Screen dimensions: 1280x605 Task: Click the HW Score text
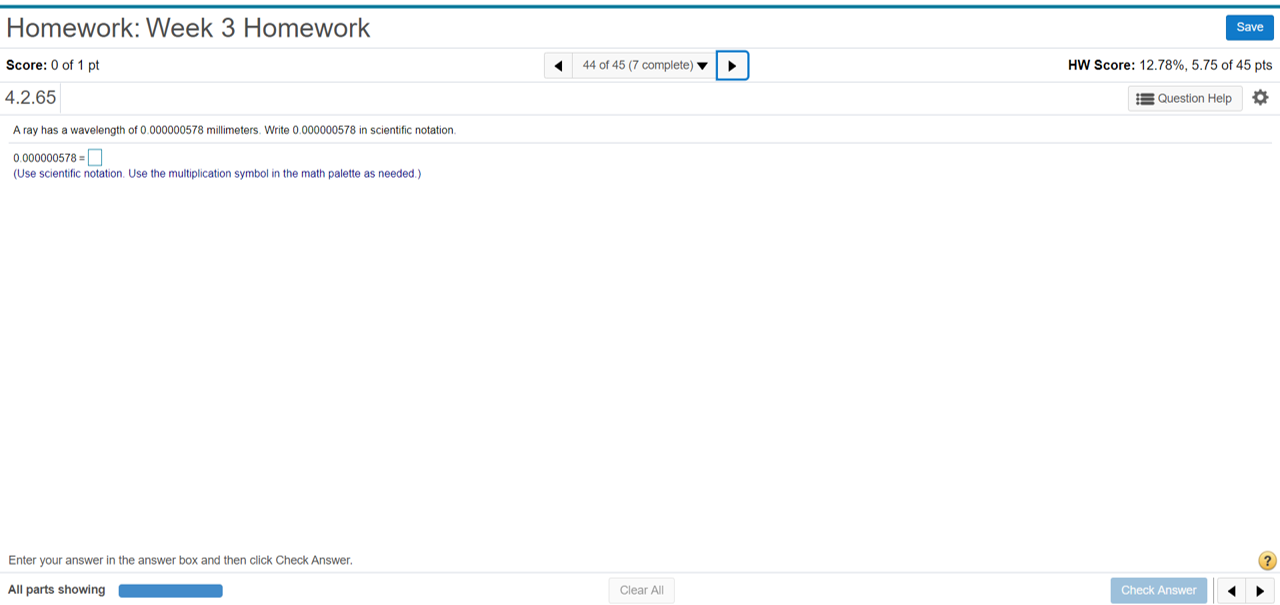(1170, 65)
